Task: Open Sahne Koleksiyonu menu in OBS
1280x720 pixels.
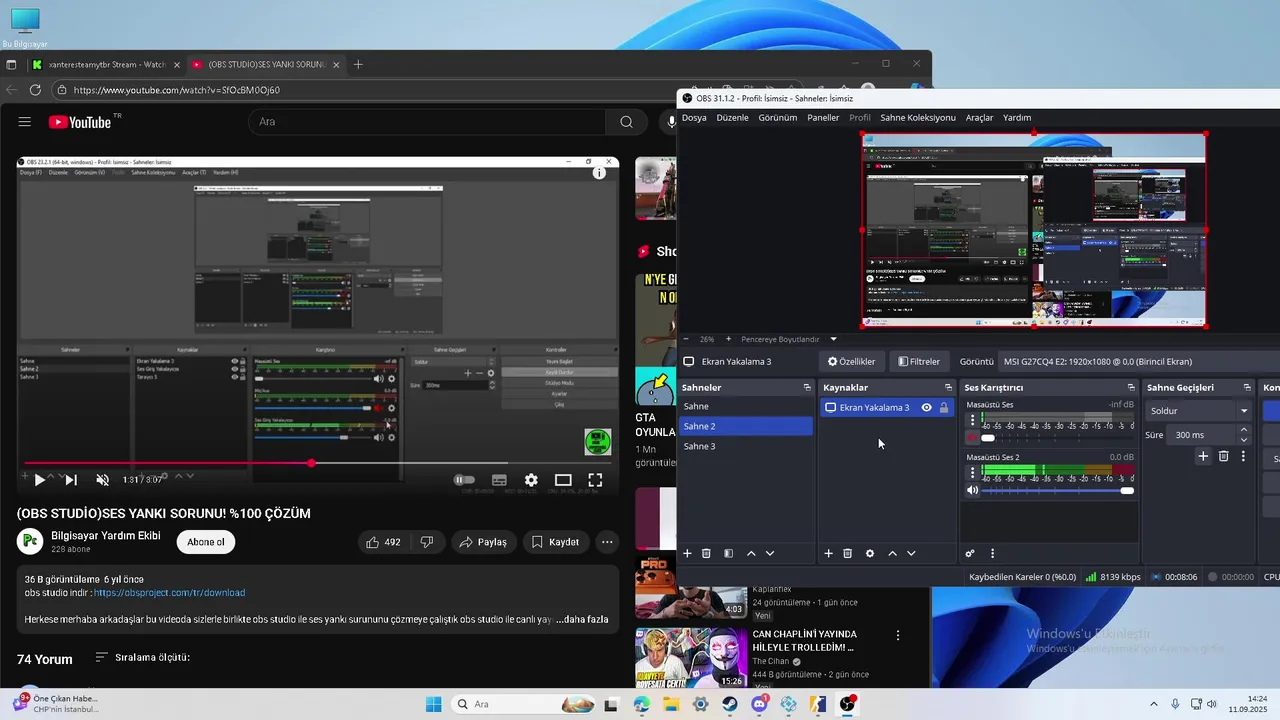Action: pyautogui.click(x=918, y=118)
